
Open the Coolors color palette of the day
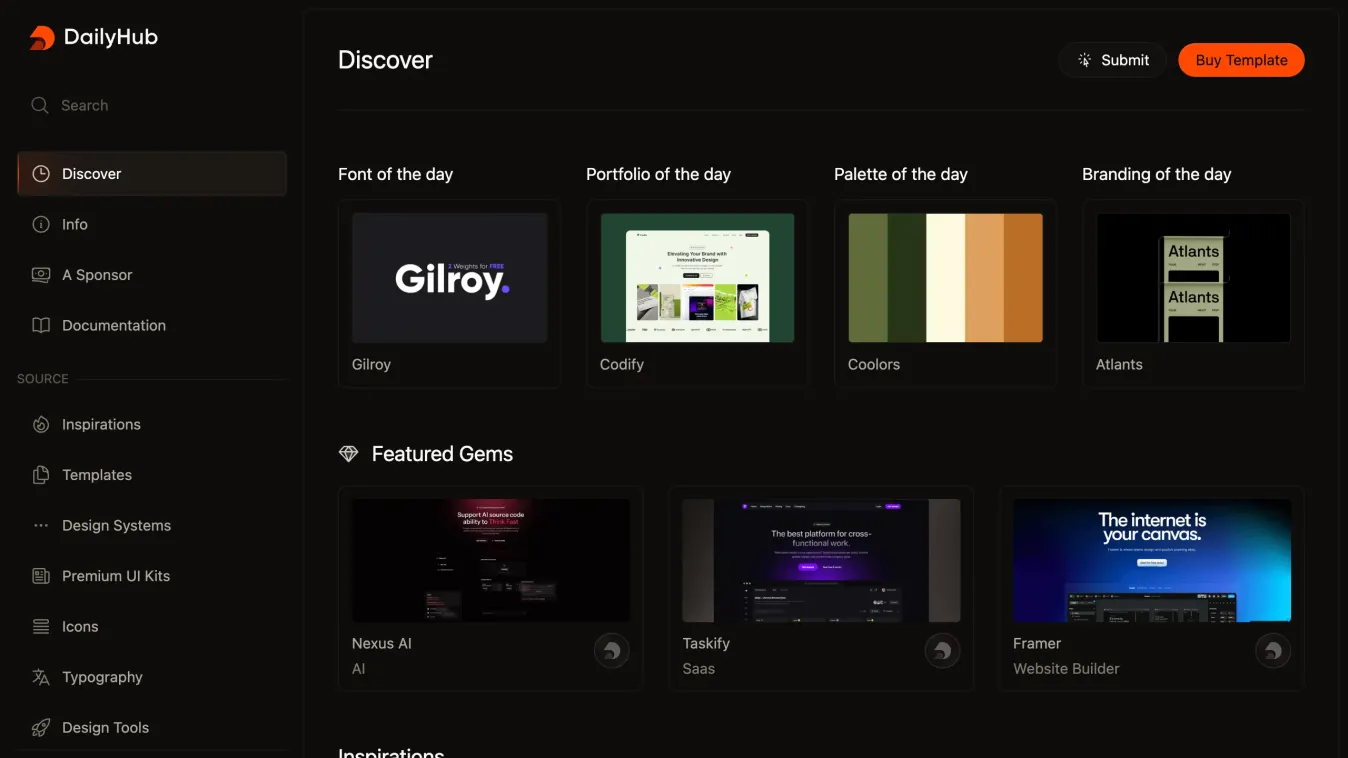944,278
